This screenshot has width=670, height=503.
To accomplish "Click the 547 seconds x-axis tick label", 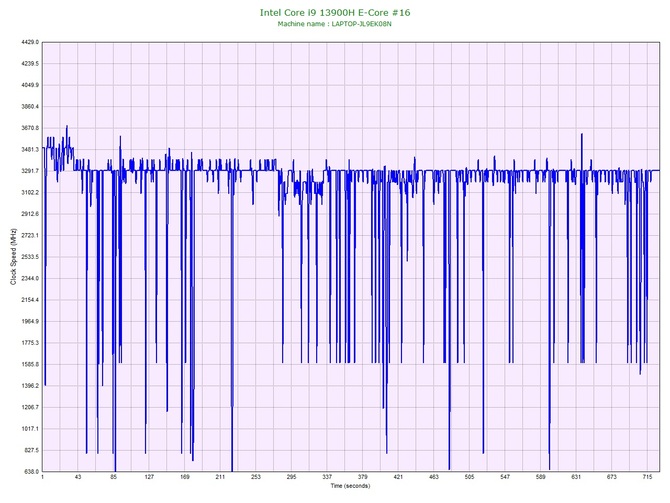I will point(505,477).
